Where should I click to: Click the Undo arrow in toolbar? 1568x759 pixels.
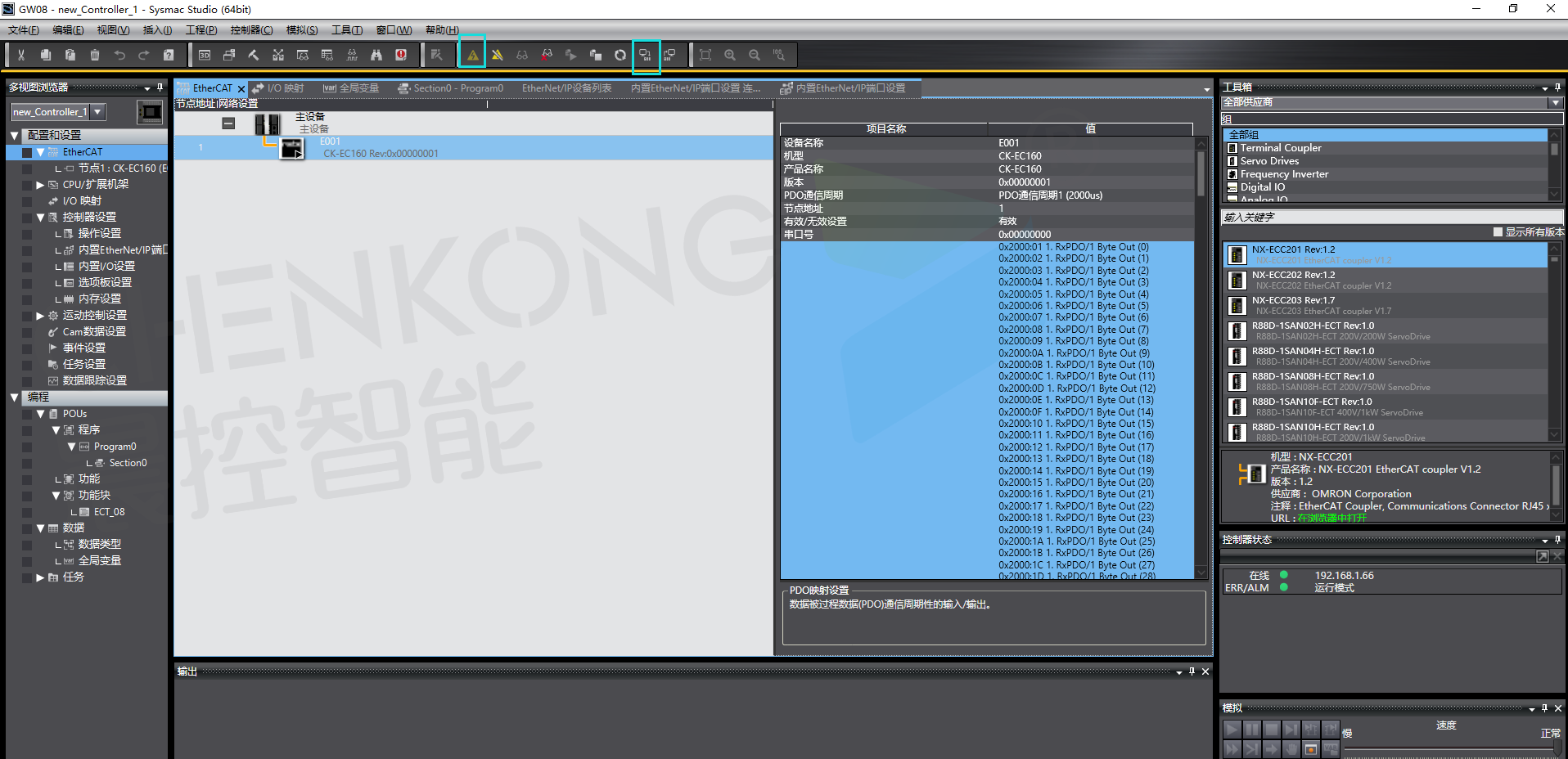click(x=119, y=55)
